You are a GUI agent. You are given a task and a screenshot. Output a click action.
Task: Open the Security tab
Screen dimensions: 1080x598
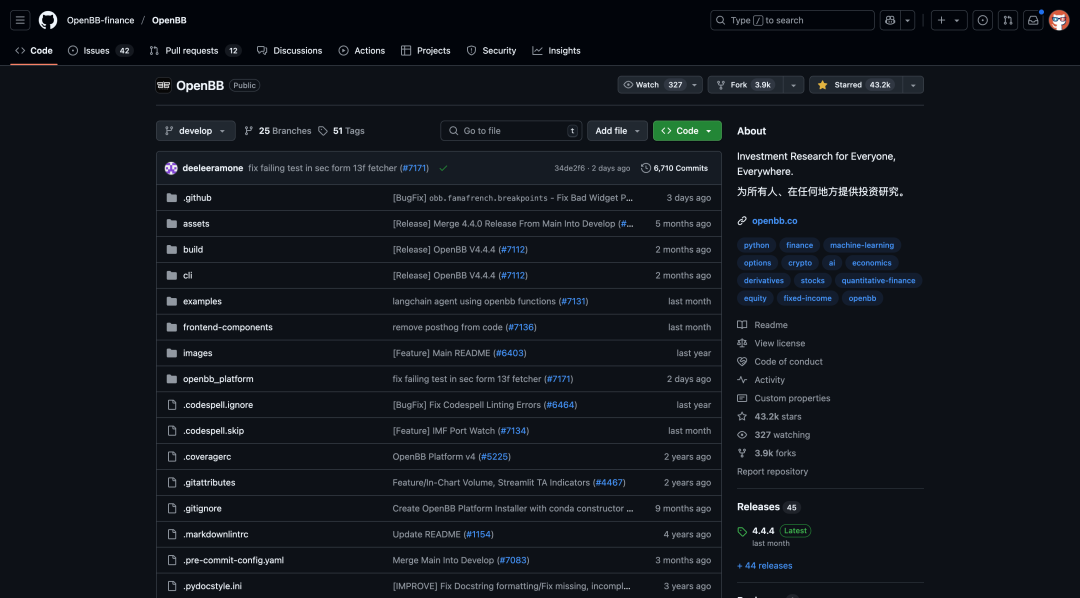491,51
